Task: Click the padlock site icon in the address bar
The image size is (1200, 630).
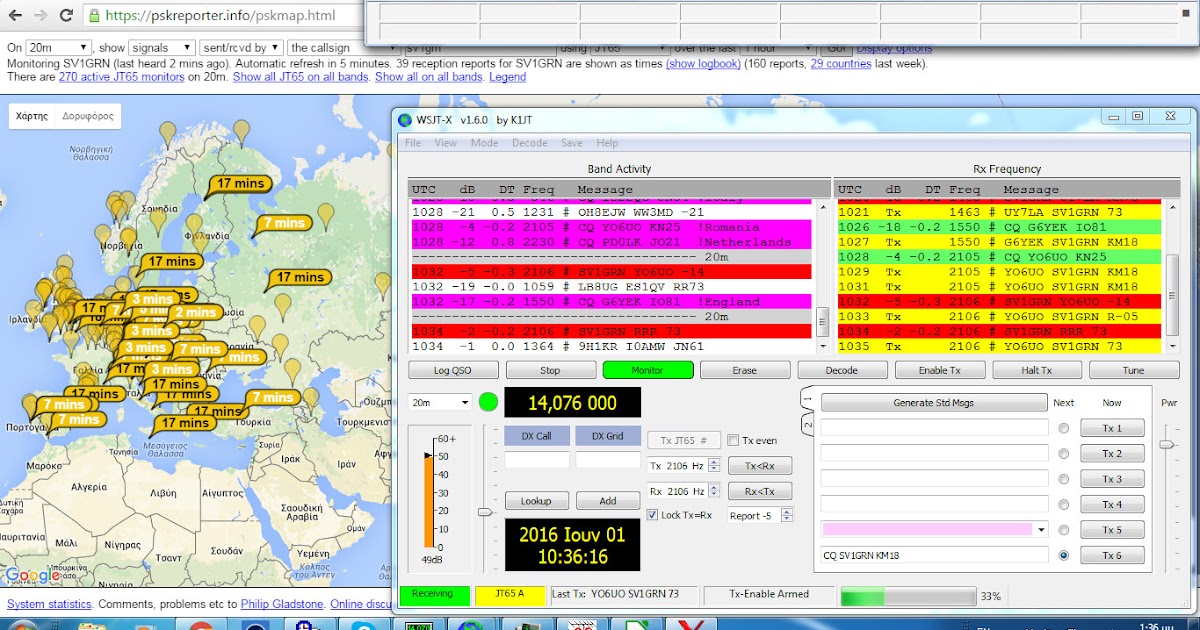Action: (93, 16)
